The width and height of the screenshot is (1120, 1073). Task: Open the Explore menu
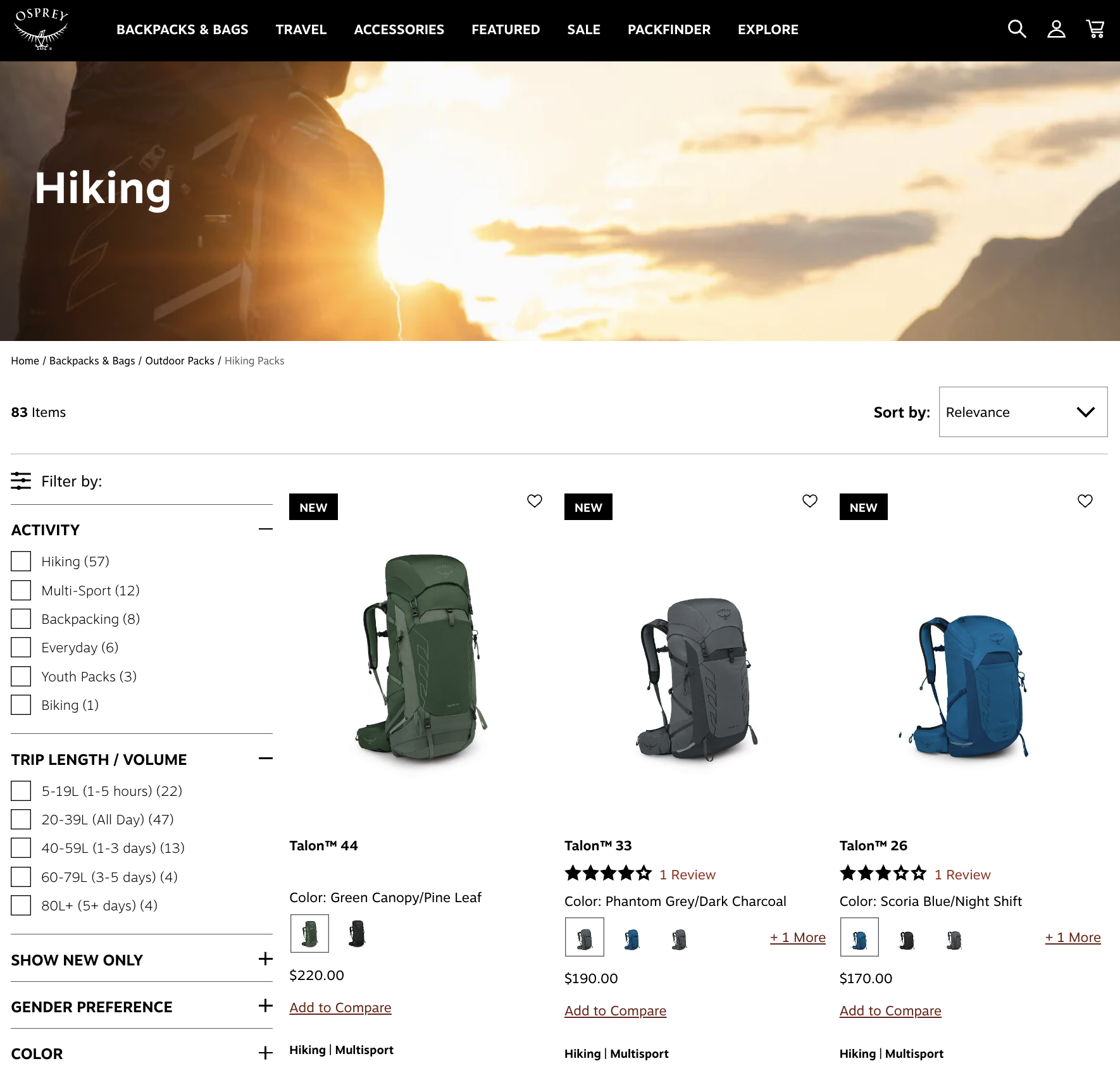tap(768, 30)
